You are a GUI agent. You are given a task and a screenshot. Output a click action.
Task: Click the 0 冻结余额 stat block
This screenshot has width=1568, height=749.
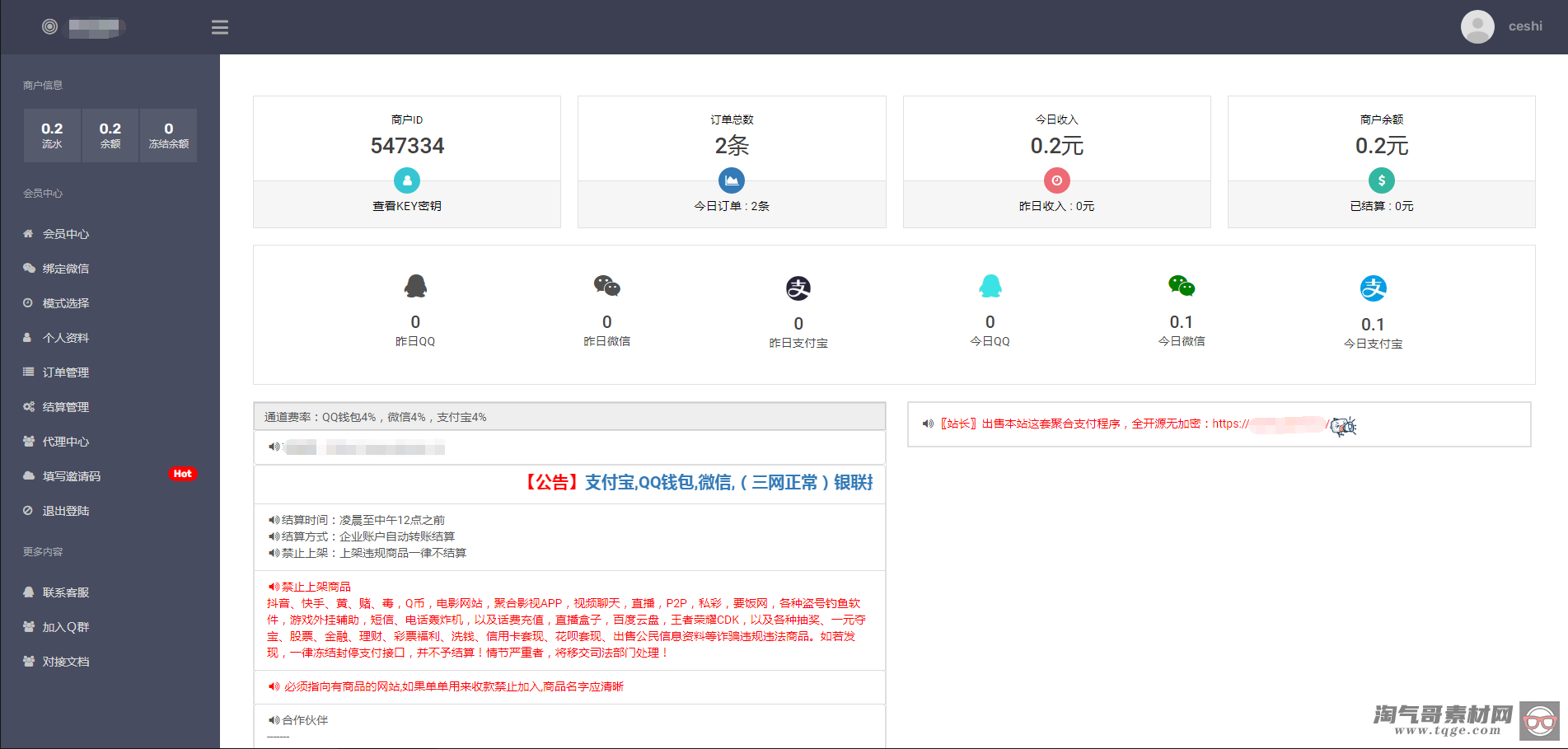(168, 135)
